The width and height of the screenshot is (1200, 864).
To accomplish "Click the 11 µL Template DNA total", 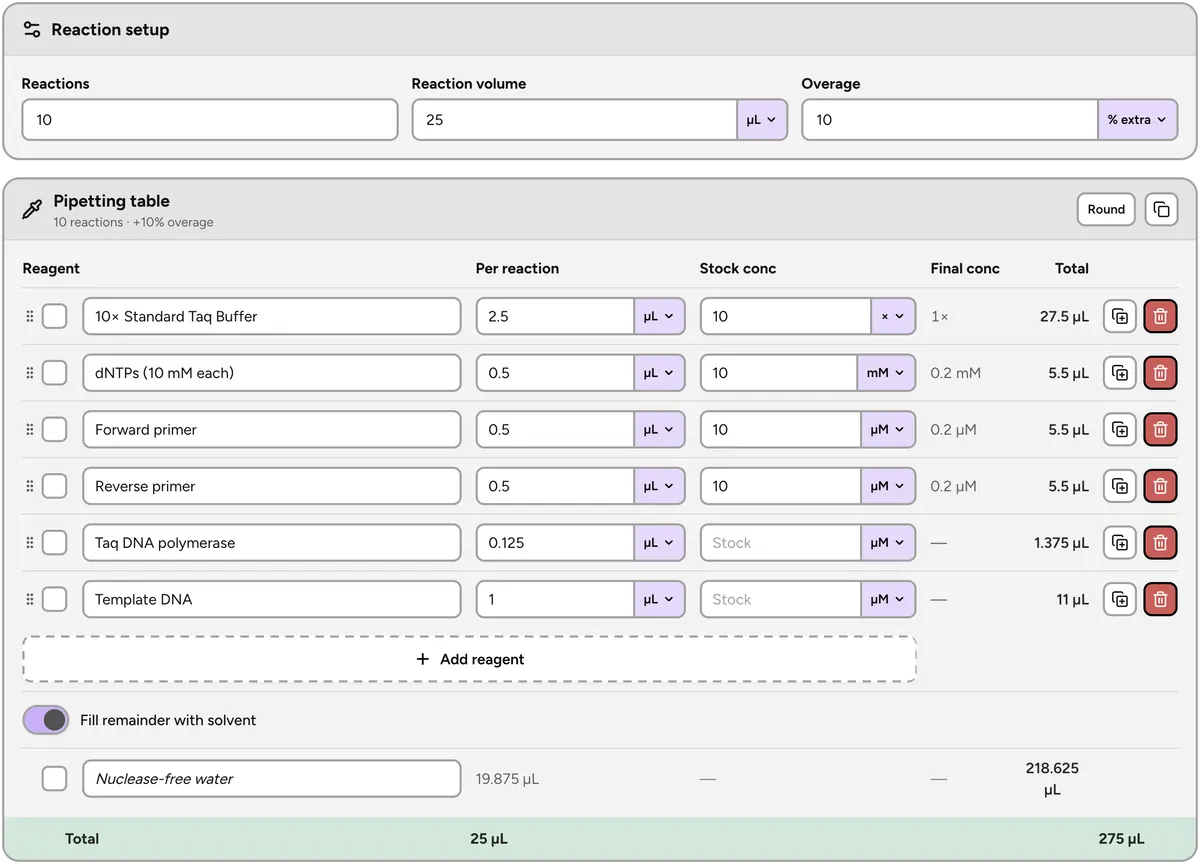I will point(1072,600).
